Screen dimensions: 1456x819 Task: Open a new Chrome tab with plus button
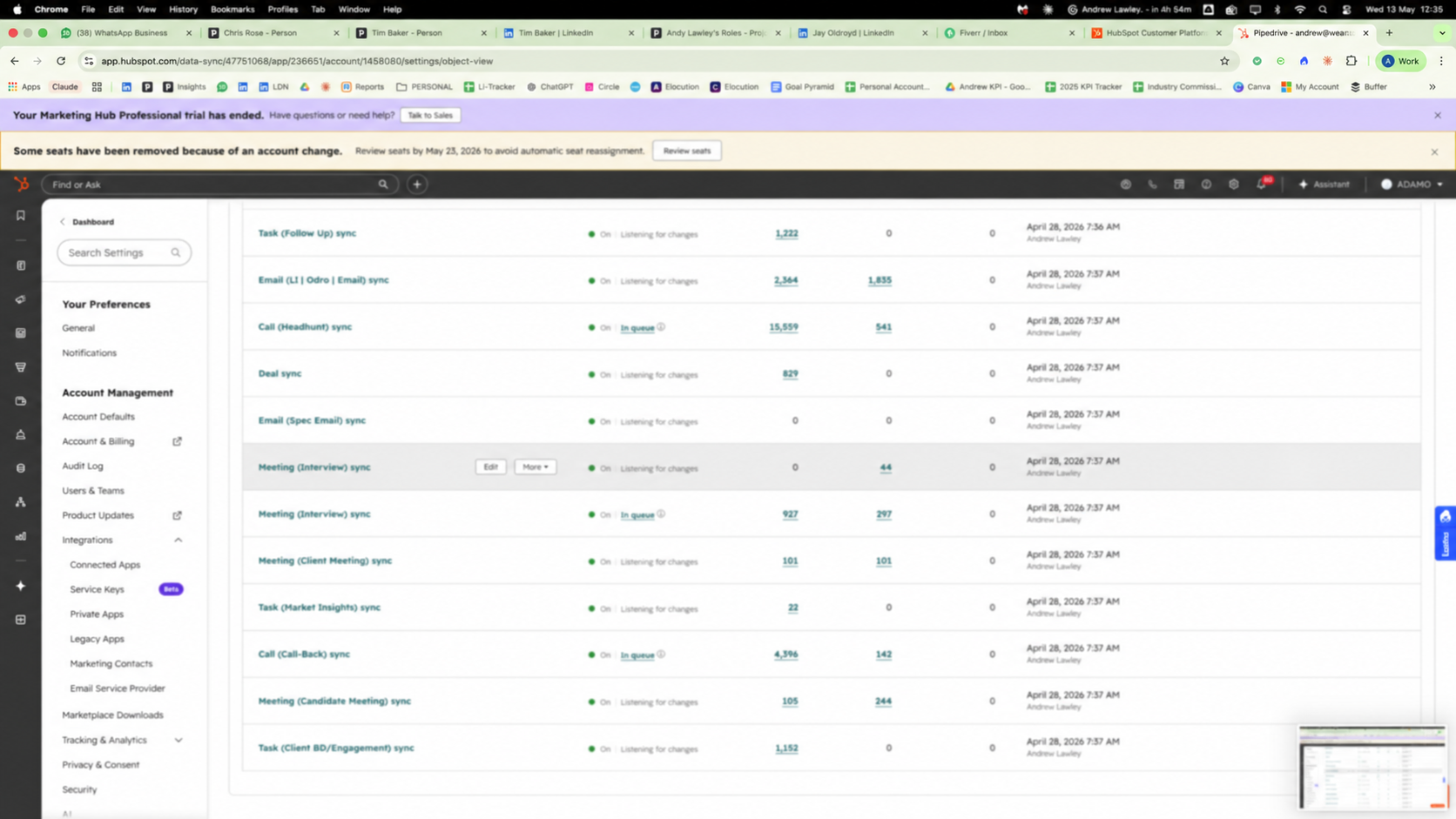point(1389,33)
